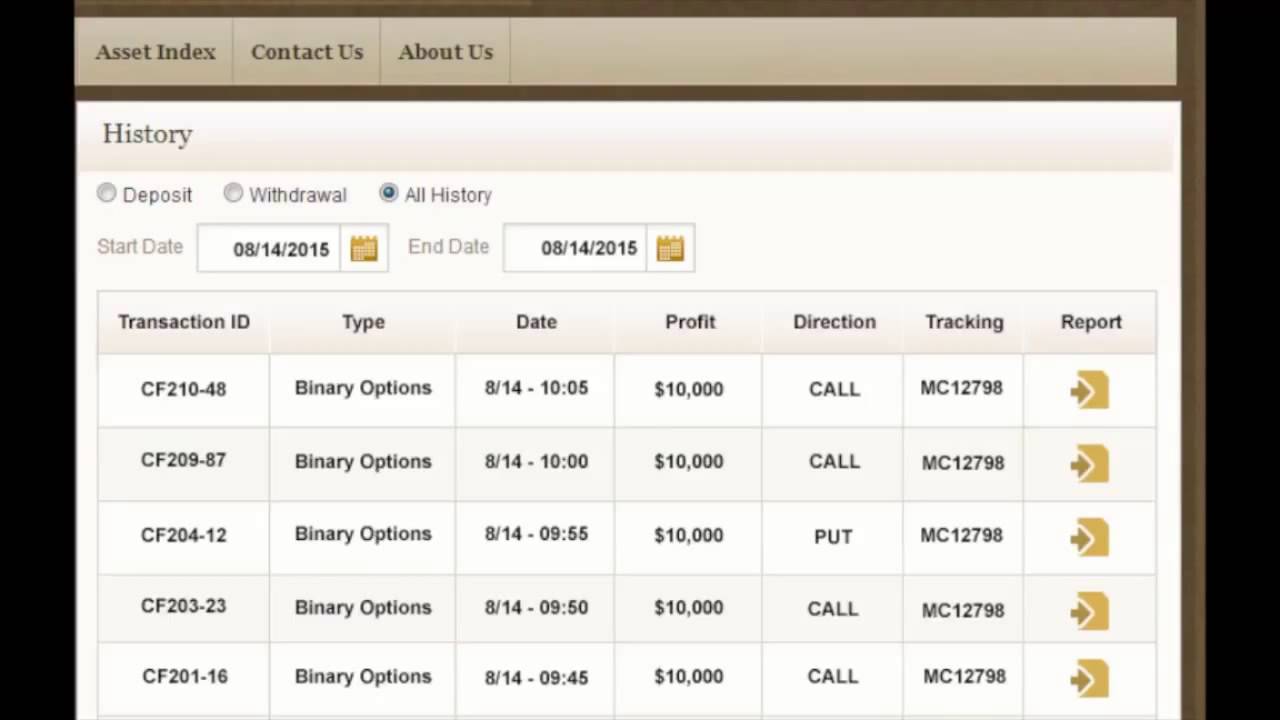
Task: Click $10,000 profit in CF201-16 row
Action: [689, 678]
